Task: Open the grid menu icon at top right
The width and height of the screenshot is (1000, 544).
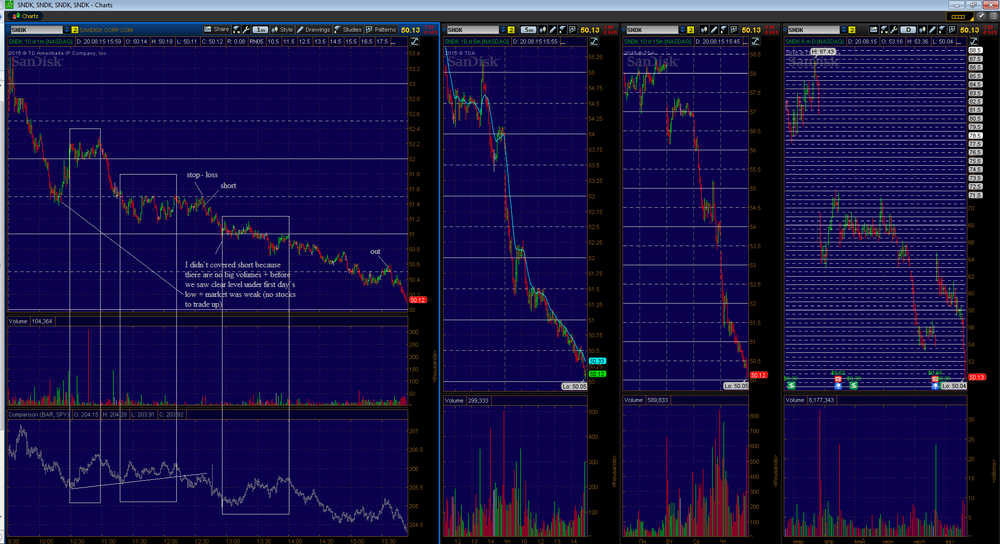Action: (x=994, y=16)
